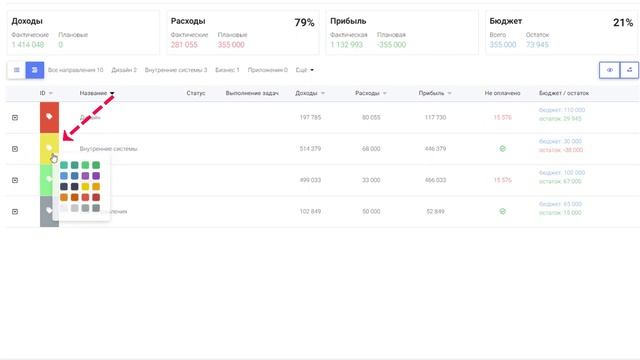Screen dimensions: 640x360
Task: Click the Доходы value 197 785
Action: tap(310, 118)
